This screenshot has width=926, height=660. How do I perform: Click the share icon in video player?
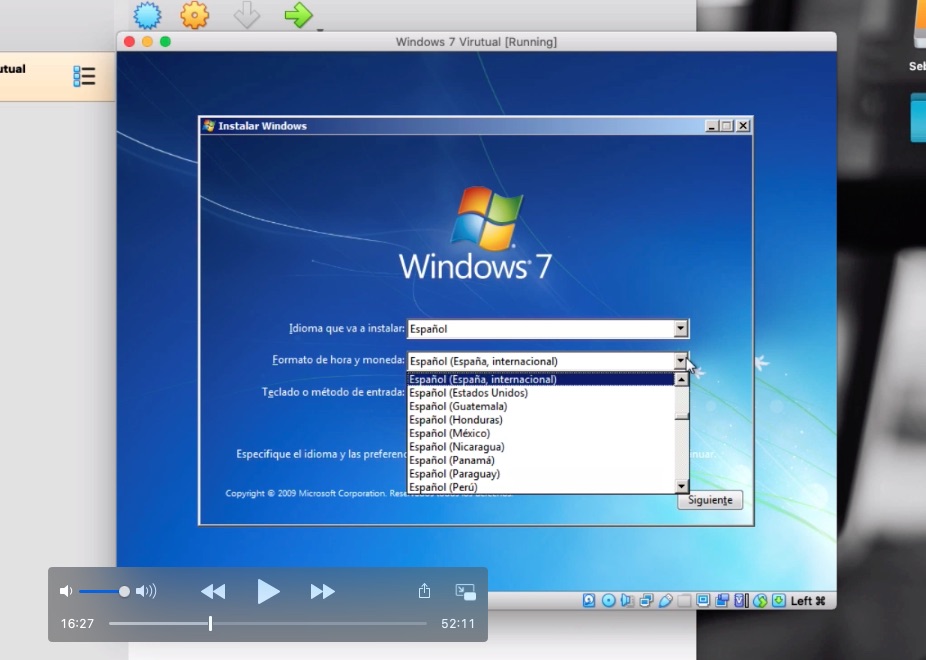pyautogui.click(x=424, y=590)
